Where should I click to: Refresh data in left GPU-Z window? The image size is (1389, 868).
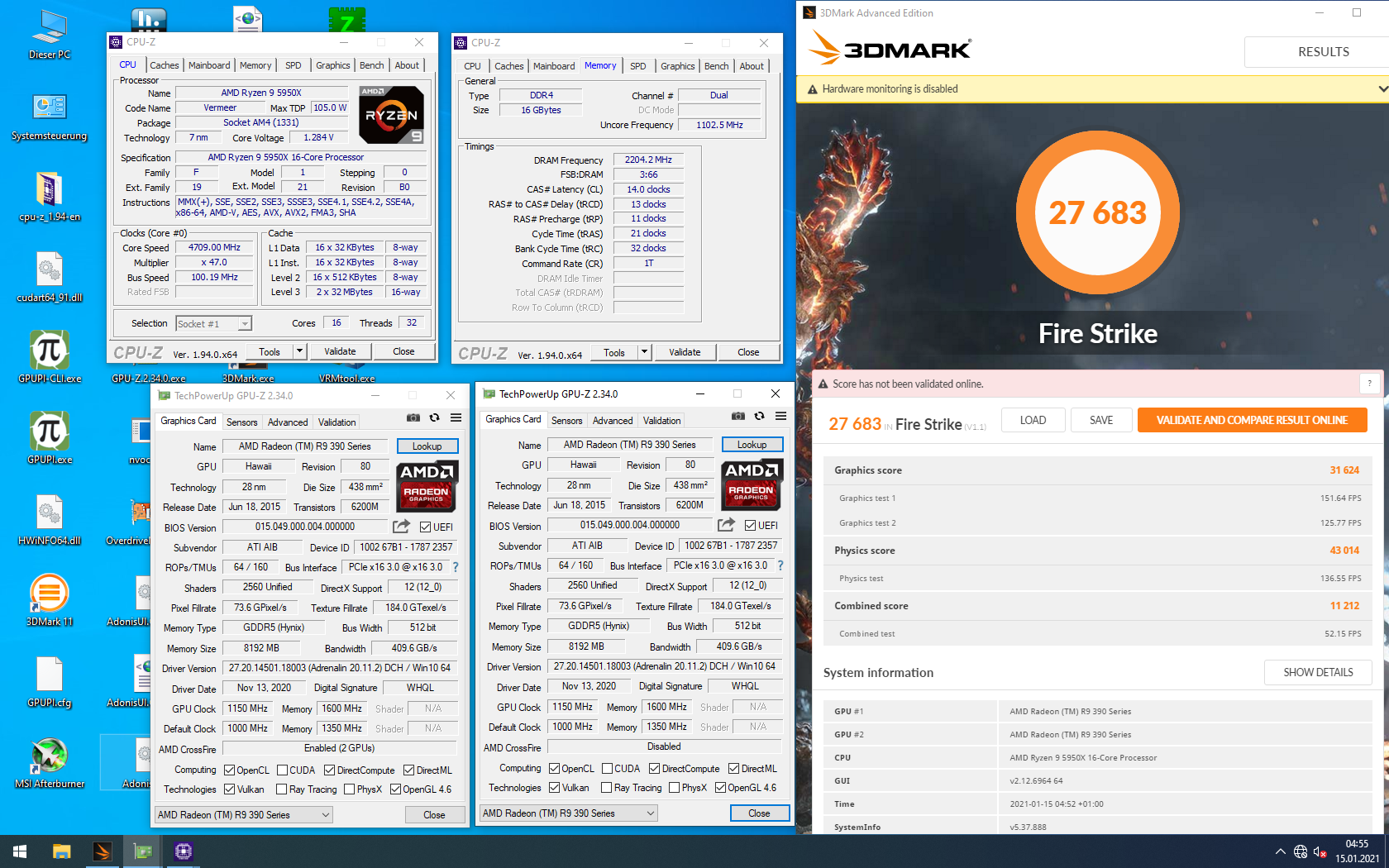(x=434, y=417)
